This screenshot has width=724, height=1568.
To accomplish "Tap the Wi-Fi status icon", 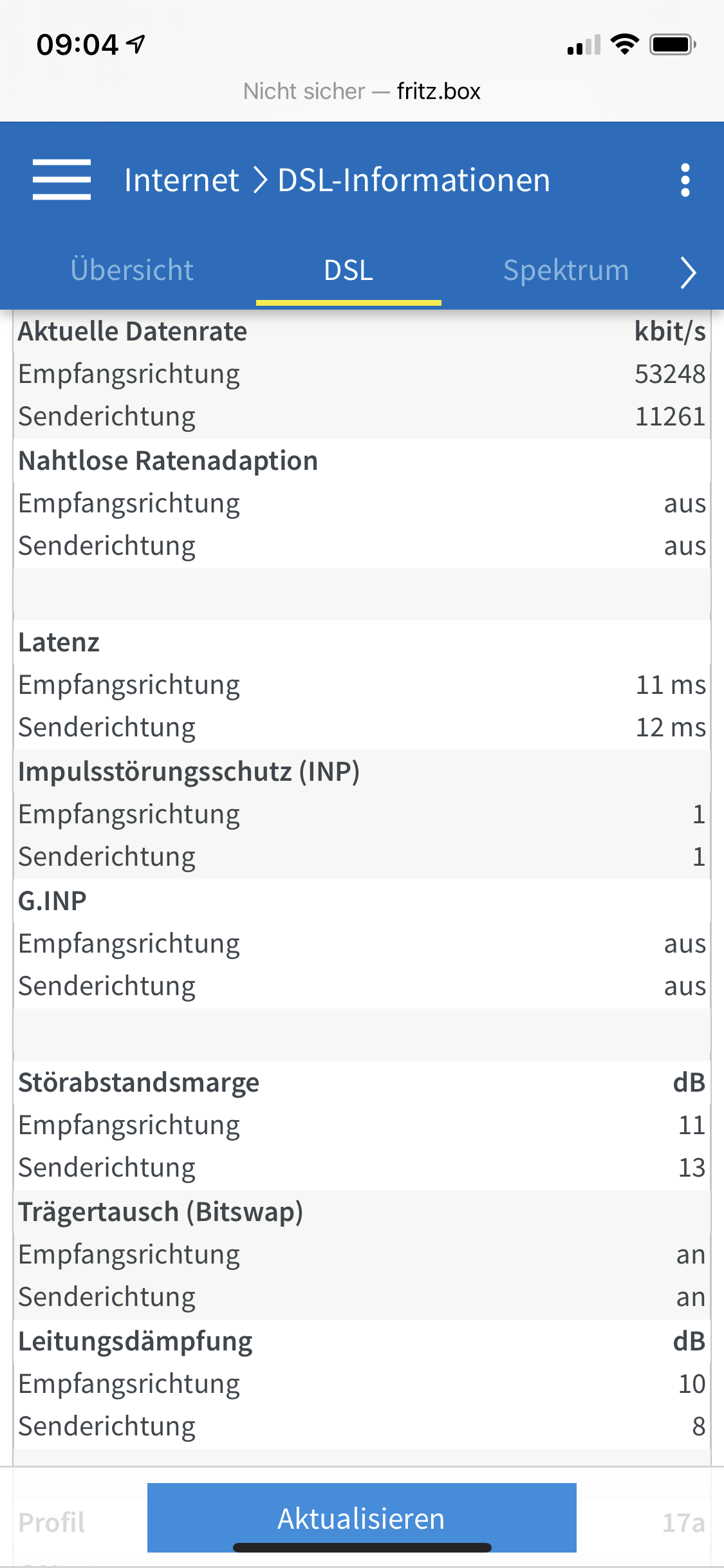I will coord(624,44).
